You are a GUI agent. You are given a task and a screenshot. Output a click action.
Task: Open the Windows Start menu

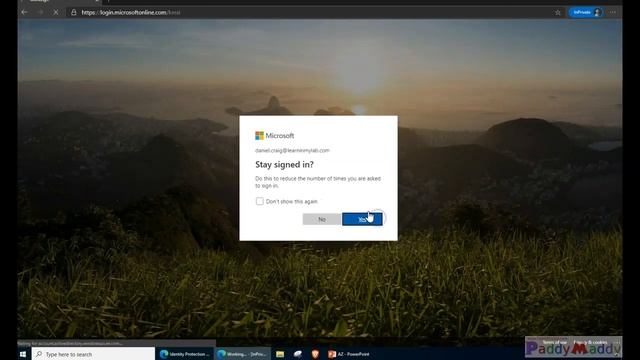[23, 354]
